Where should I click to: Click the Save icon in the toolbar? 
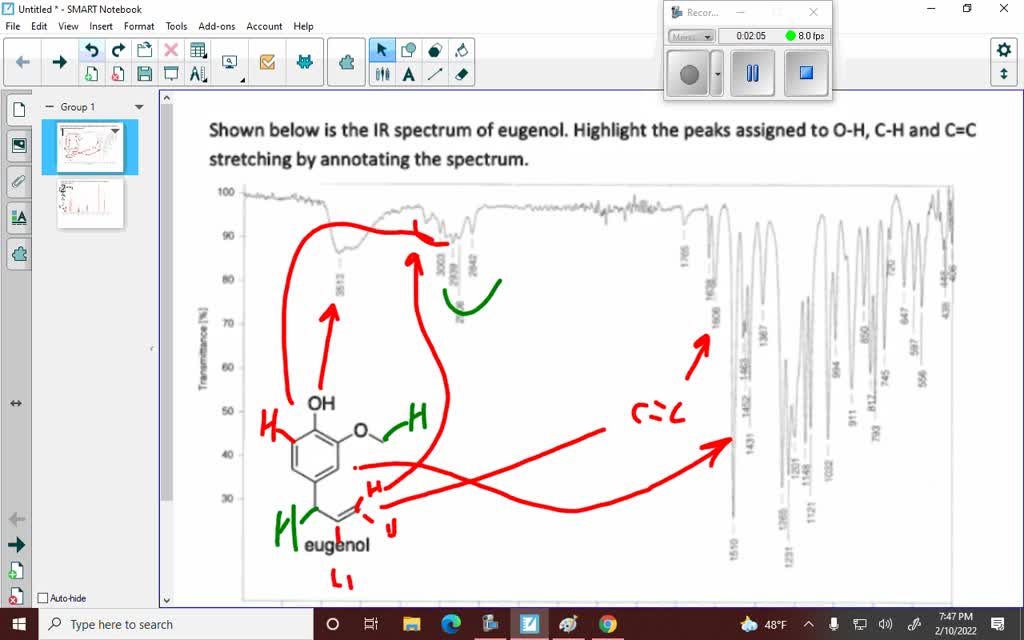click(143, 73)
